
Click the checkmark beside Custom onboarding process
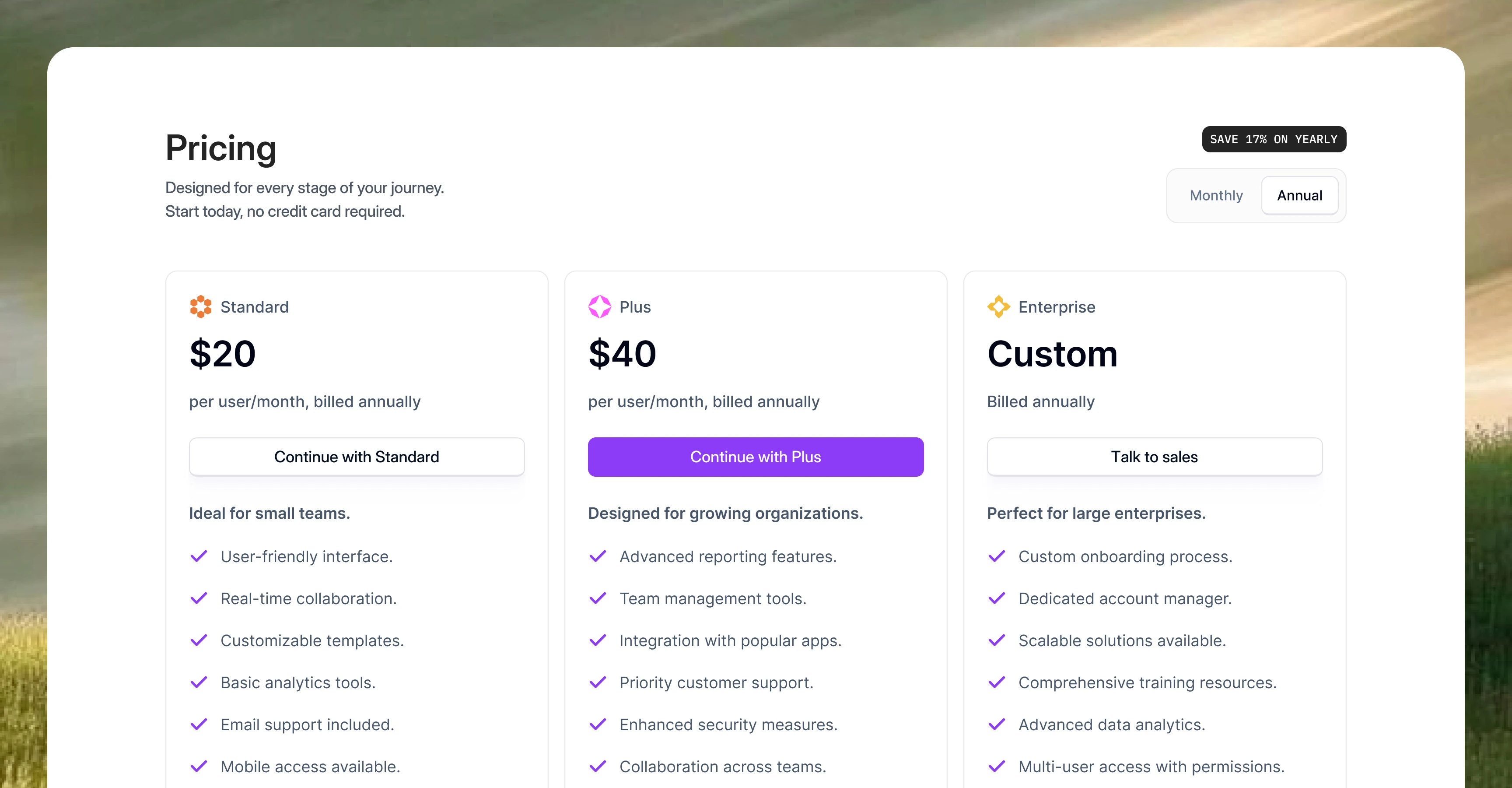coord(997,556)
